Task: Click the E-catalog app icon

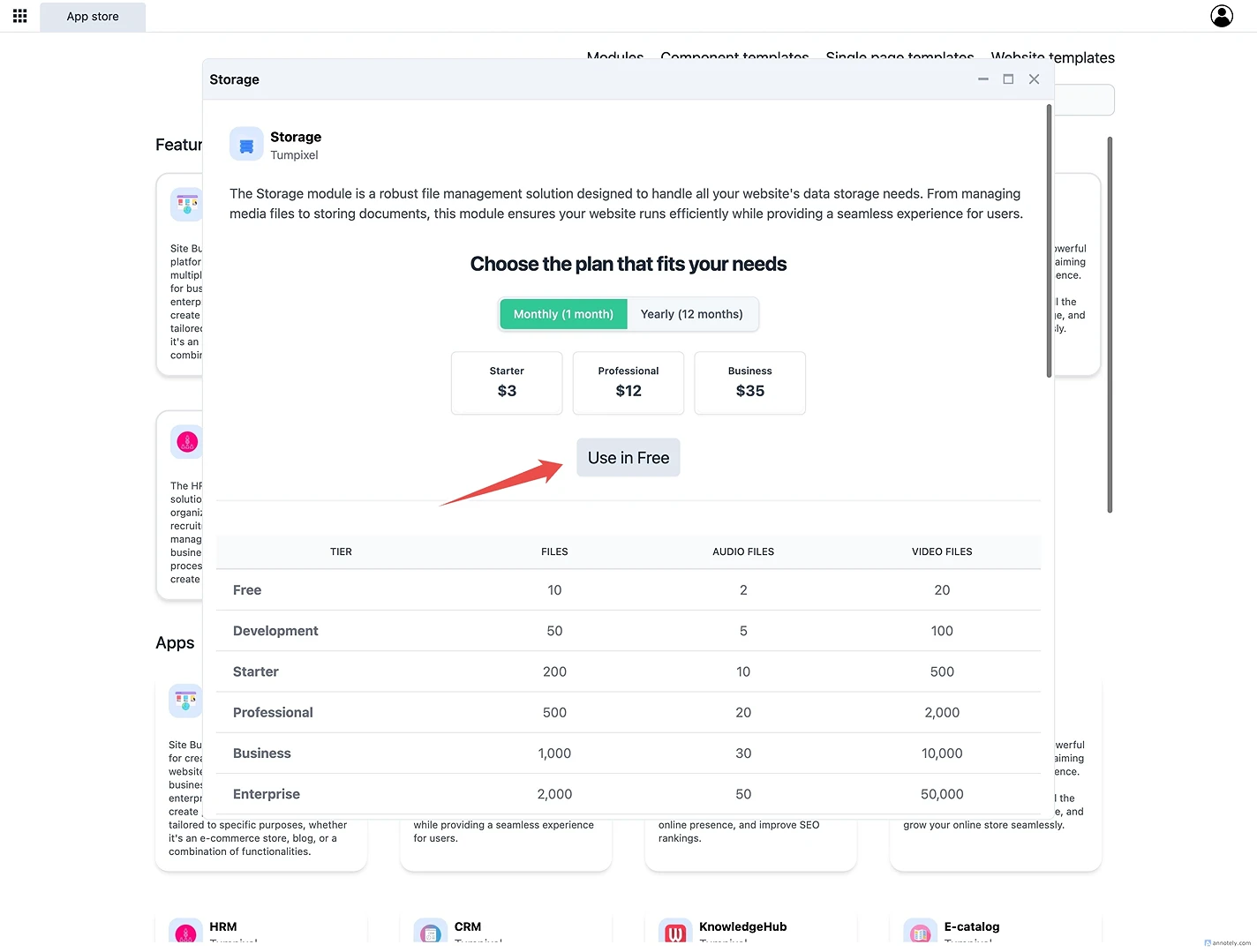Action: (920, 932)
